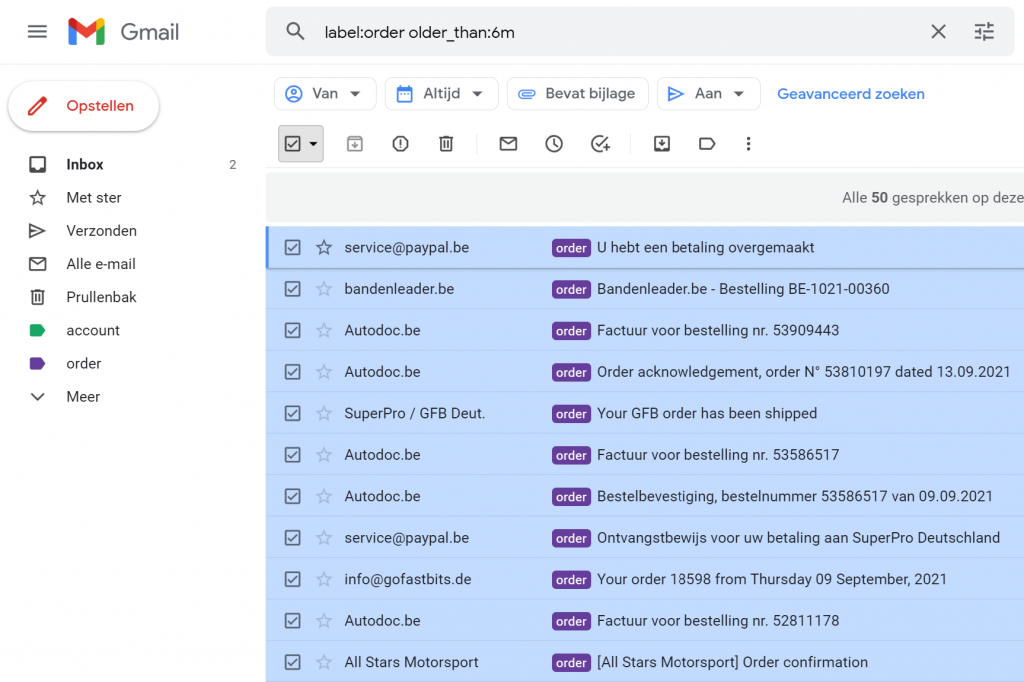
Task: Star the service@paypal.be betaling overgemaakt email
Action: (x=324, y=248)
